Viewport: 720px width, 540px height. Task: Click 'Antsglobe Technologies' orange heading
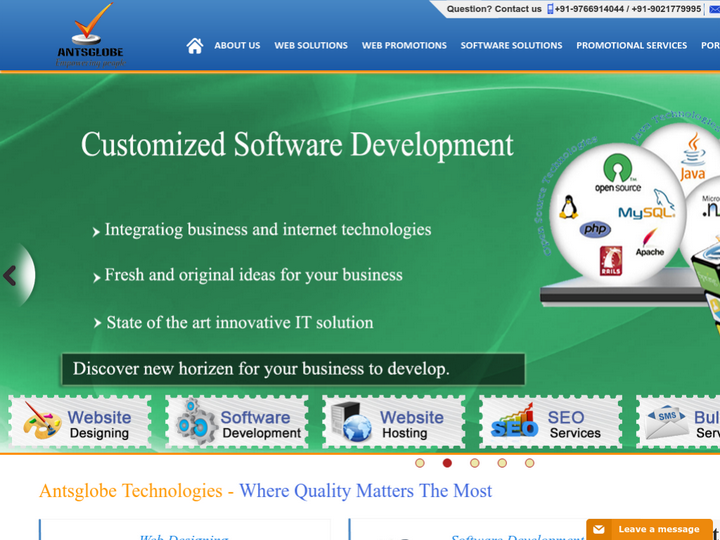click(131, 491)
